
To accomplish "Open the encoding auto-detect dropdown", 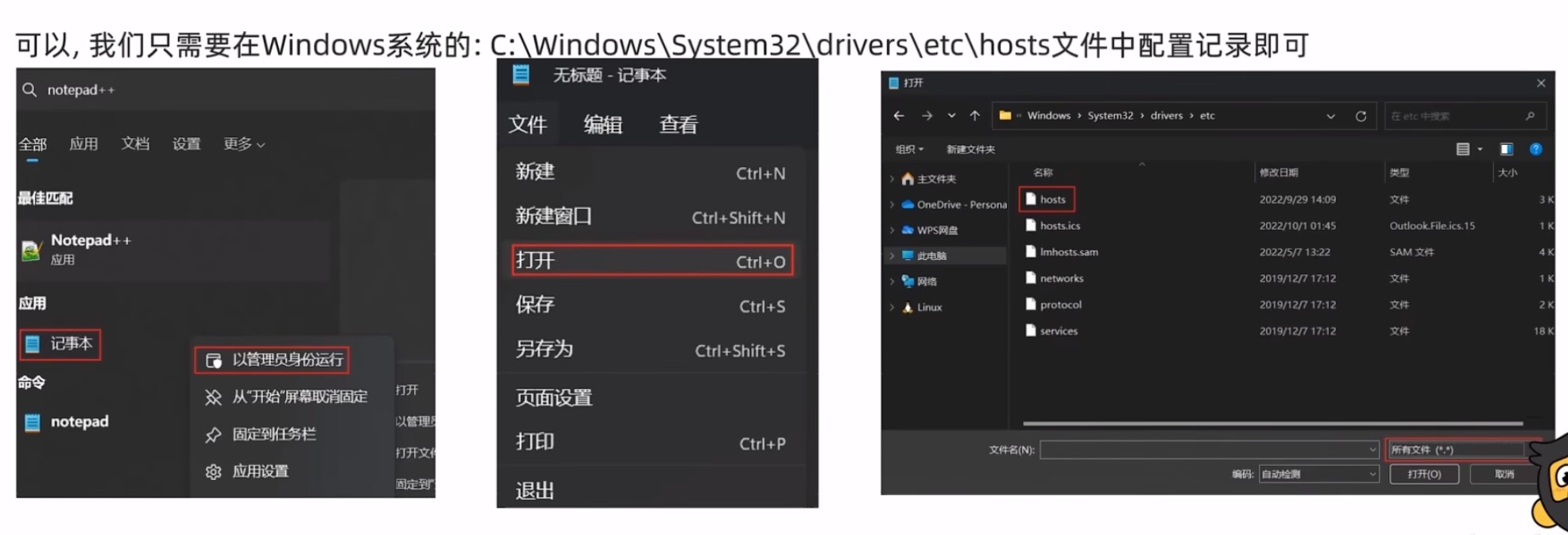I will point(1318,475).
